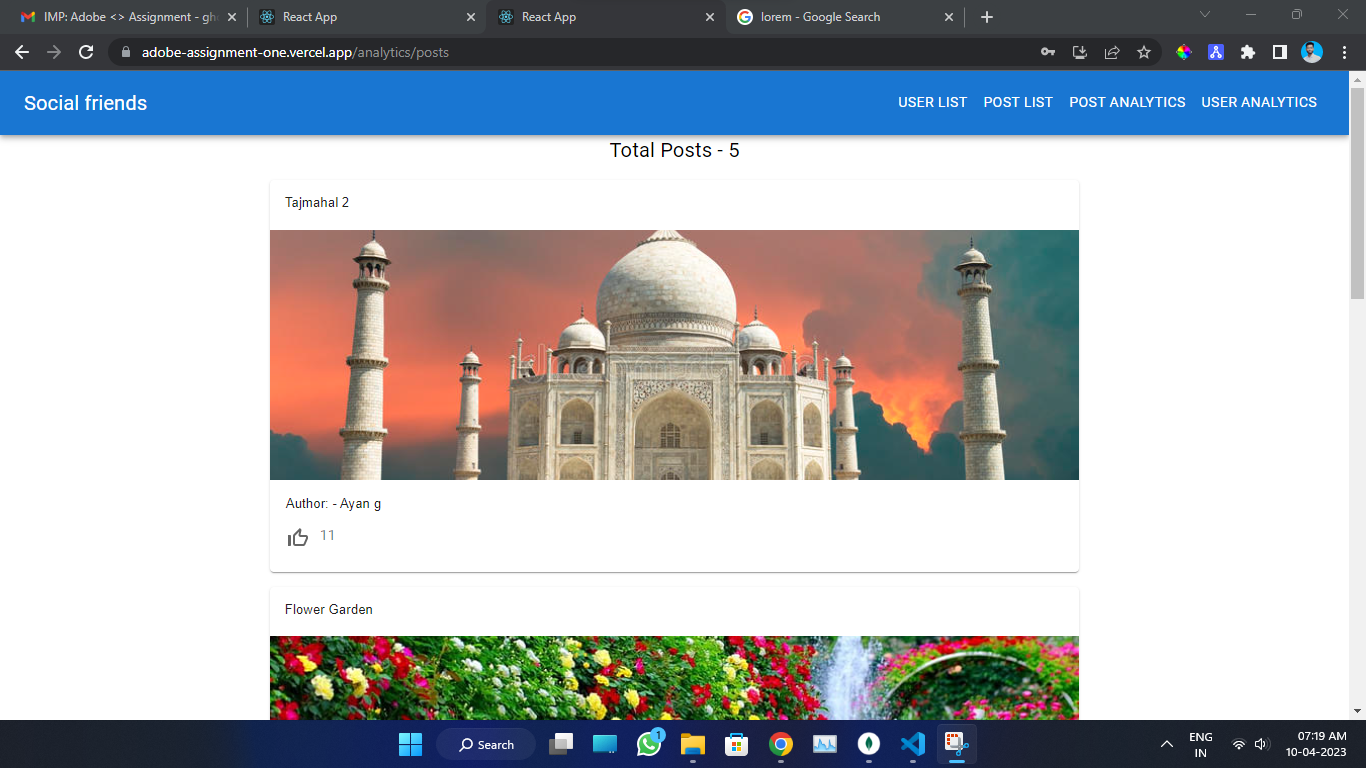Switch to the first React App tab
Viewport: 1366px width, 768px height.
point(366,17)
